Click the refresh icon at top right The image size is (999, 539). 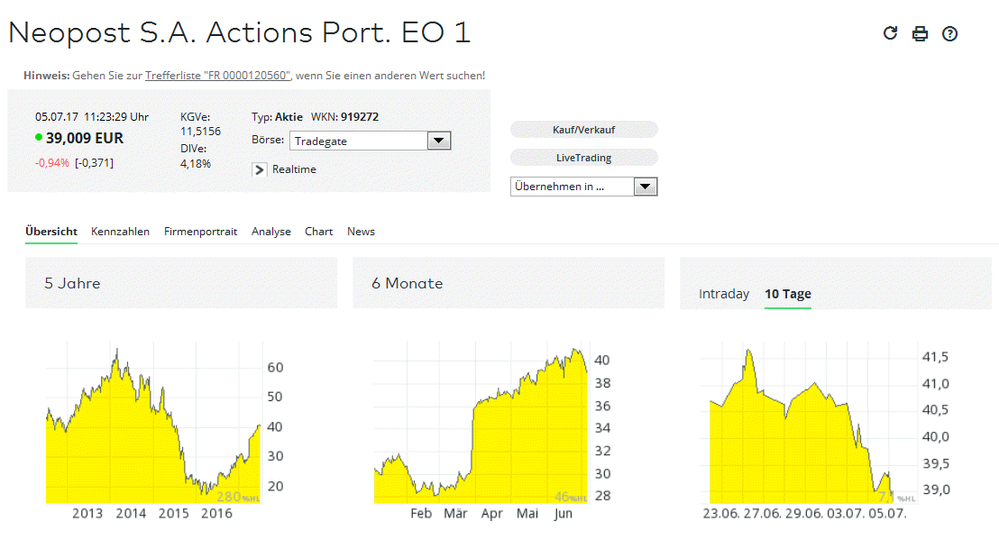[890, 34]
